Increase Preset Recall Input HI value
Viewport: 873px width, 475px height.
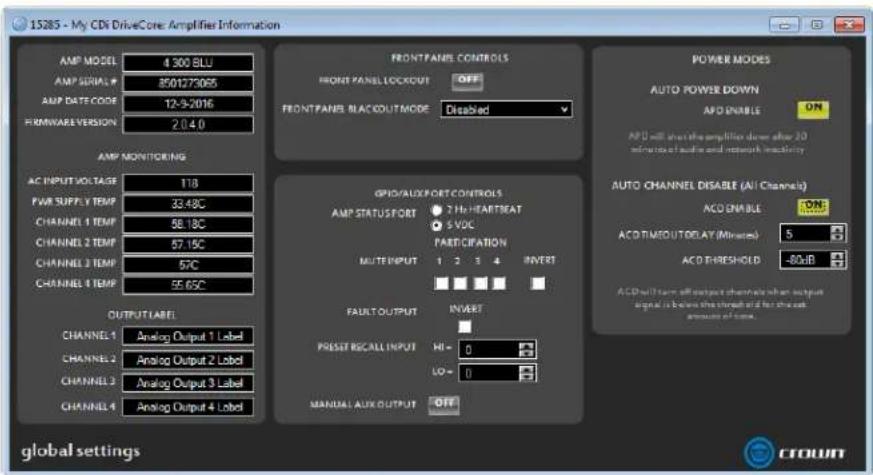point(526,345)
